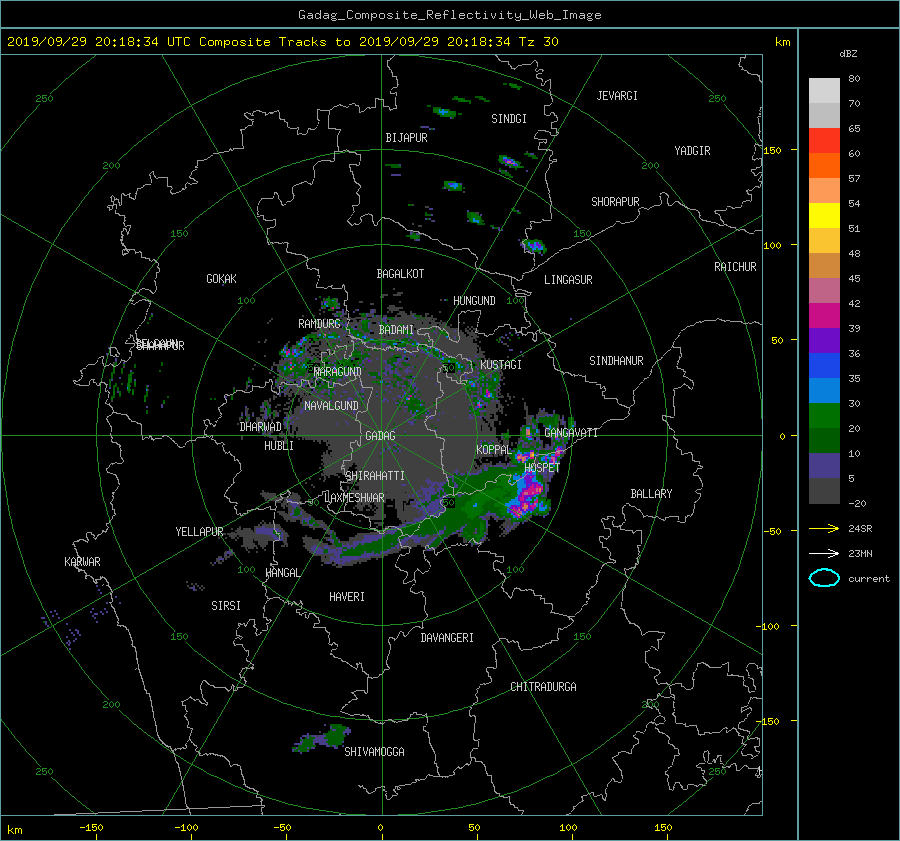The image size is (900, 841).
Task: Click the yellow 24SR arrow legend icon
Action: 824,528
